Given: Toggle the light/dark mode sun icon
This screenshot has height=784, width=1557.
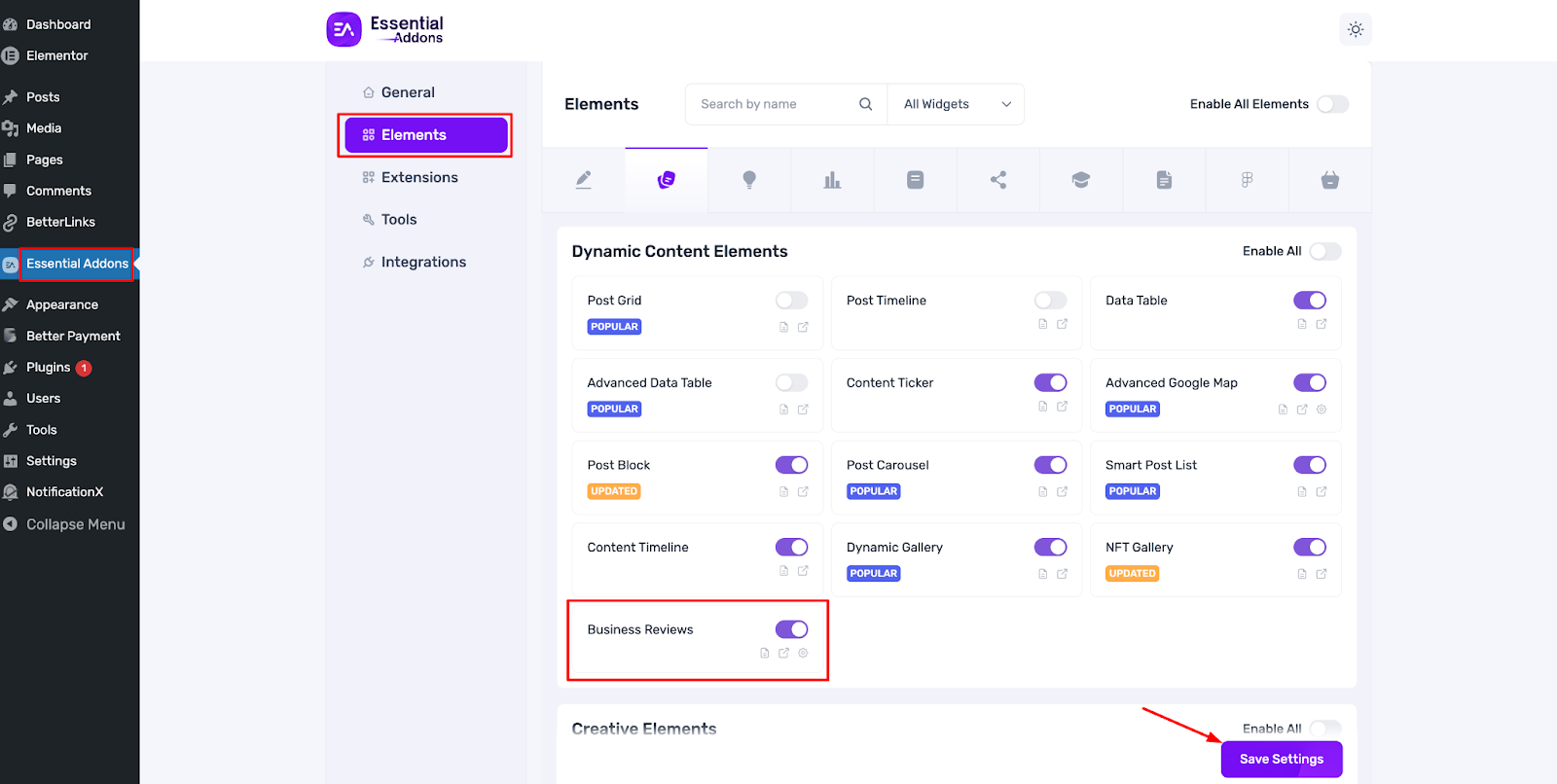Looking at the screenshot, I should (1355, 29).
